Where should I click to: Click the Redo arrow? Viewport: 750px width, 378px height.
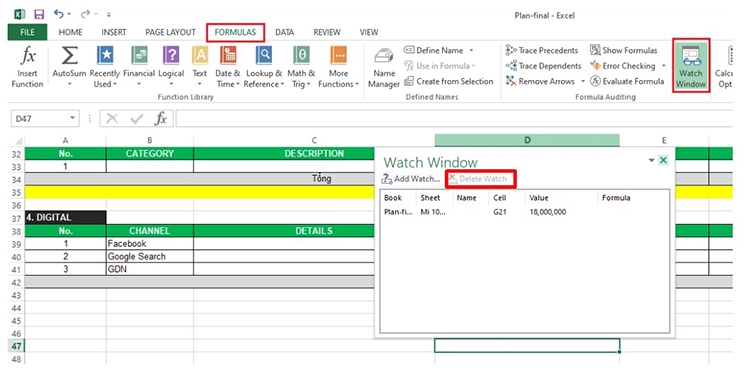click(x=85, y=14)
